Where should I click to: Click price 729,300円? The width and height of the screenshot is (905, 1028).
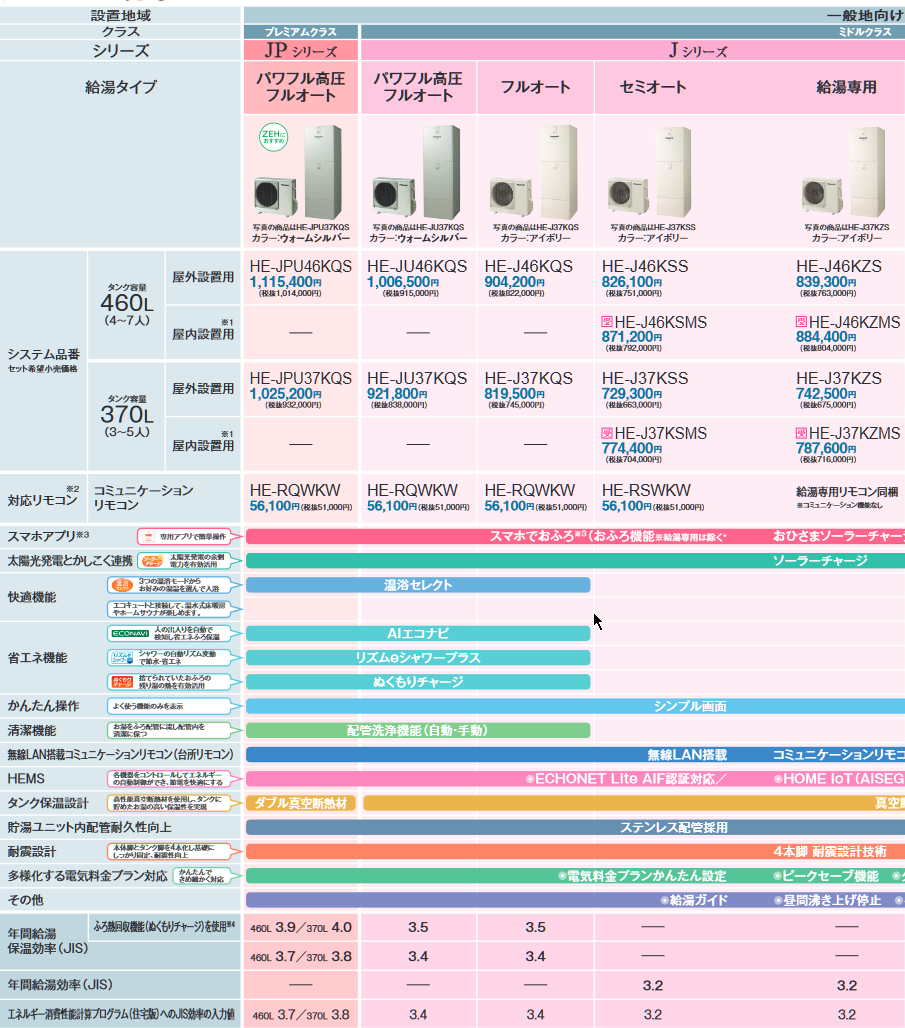point(632,394)
